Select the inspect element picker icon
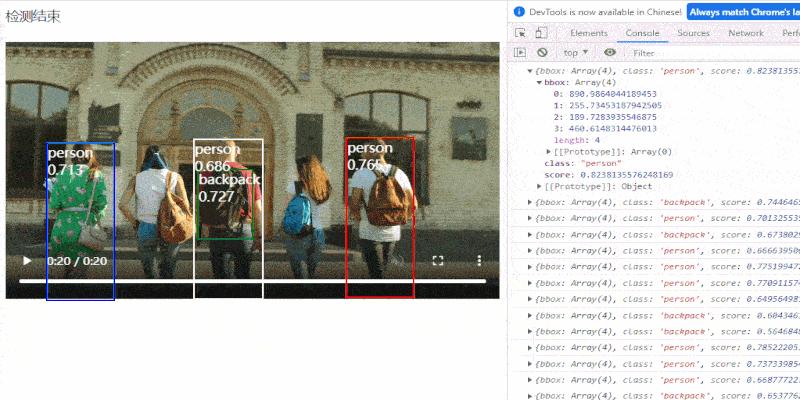Screen dimensions: 800x400 click(x=520, y=33)
